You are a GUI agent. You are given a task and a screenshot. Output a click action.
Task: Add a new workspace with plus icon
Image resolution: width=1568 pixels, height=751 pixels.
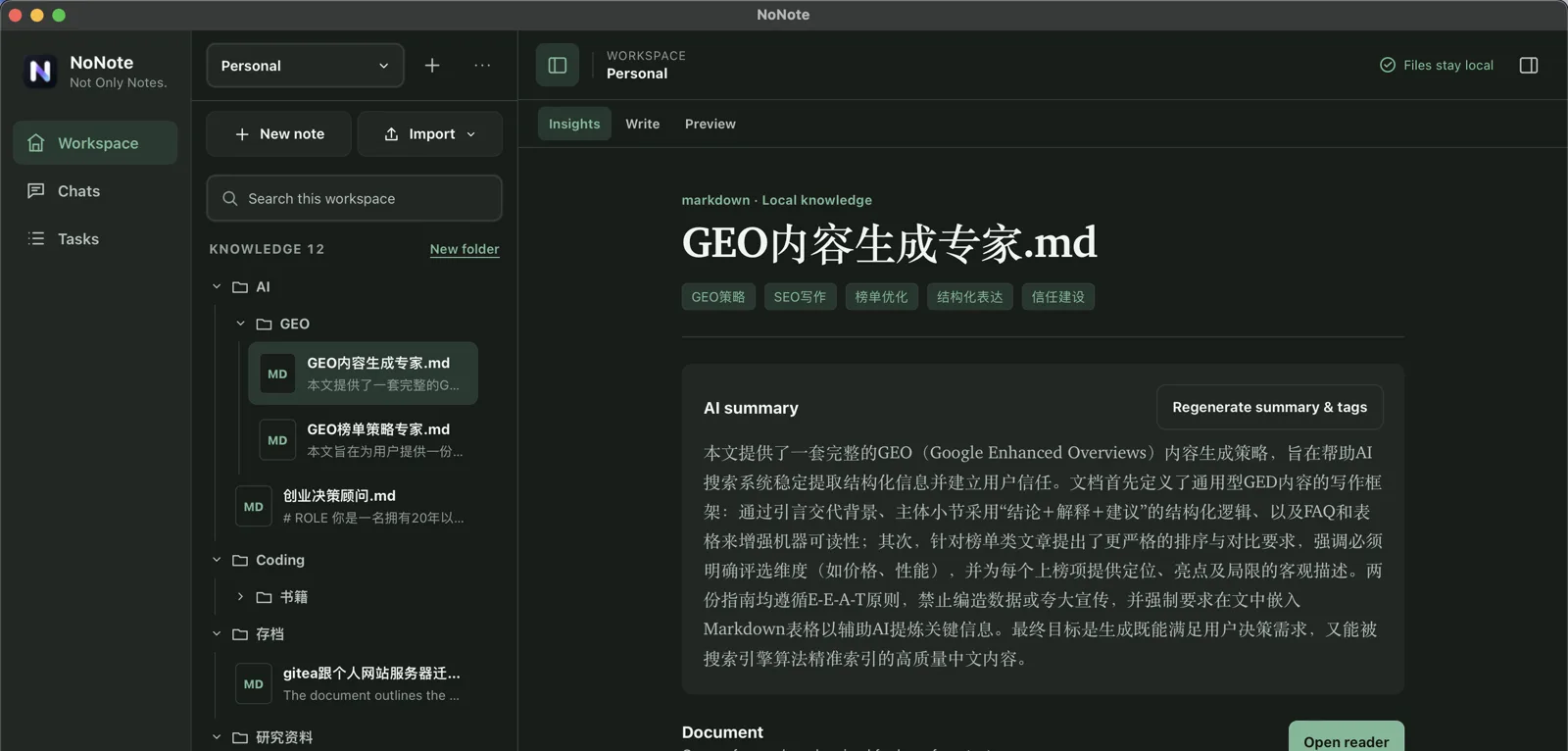(x=432, y=66)
